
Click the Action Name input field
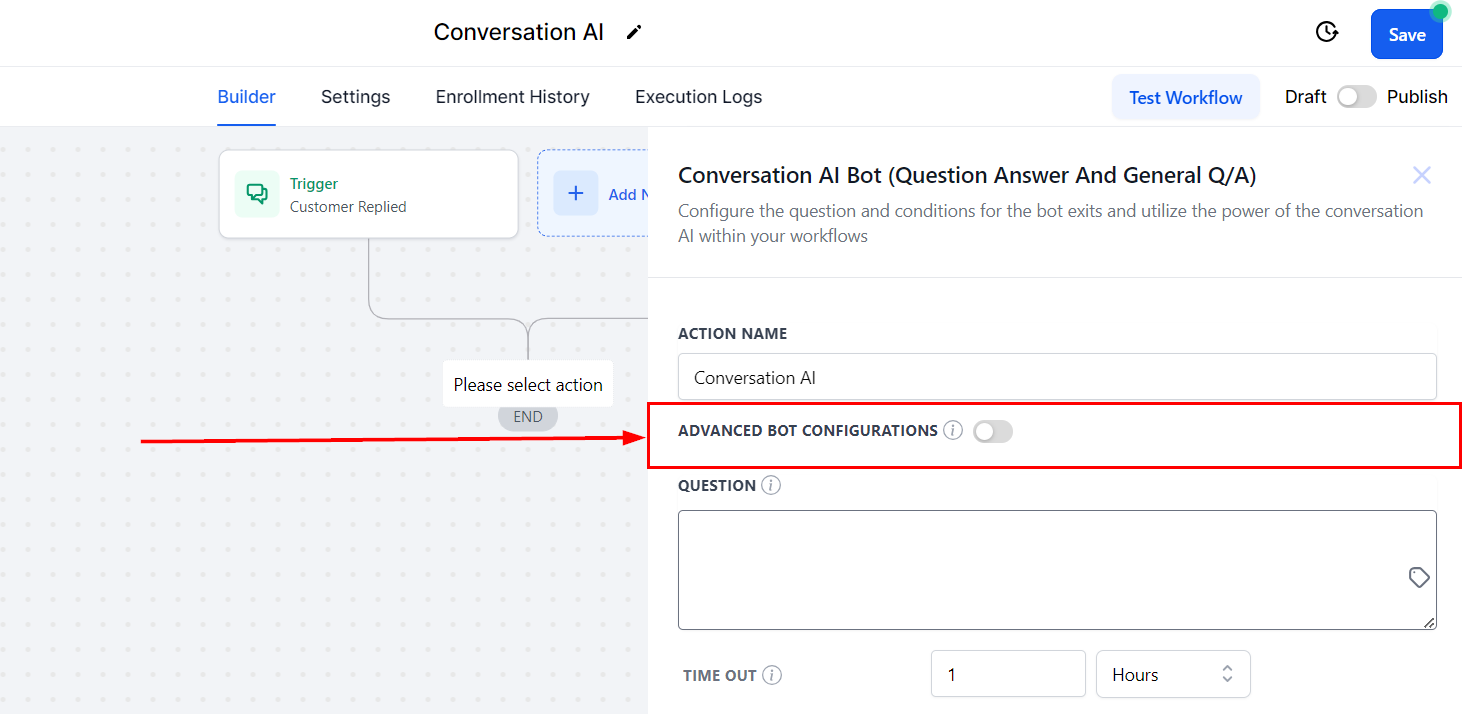tap(1056, 378)
